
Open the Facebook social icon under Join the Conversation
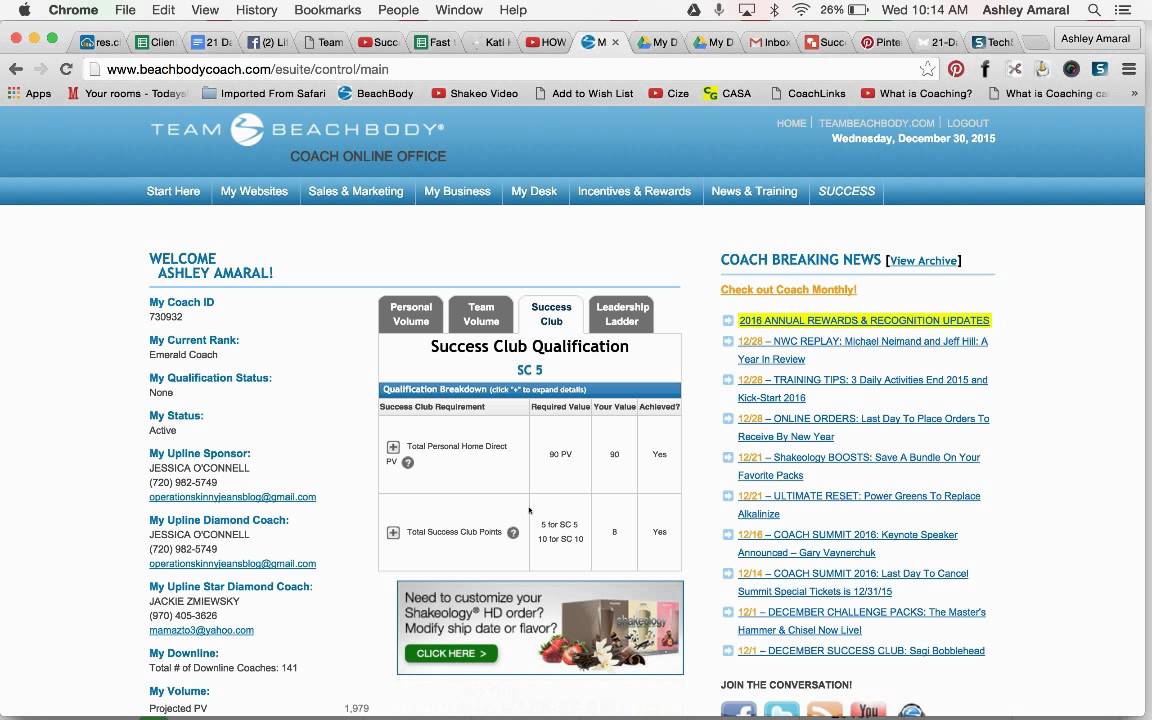pyautogui.click(x=738, y=710)
